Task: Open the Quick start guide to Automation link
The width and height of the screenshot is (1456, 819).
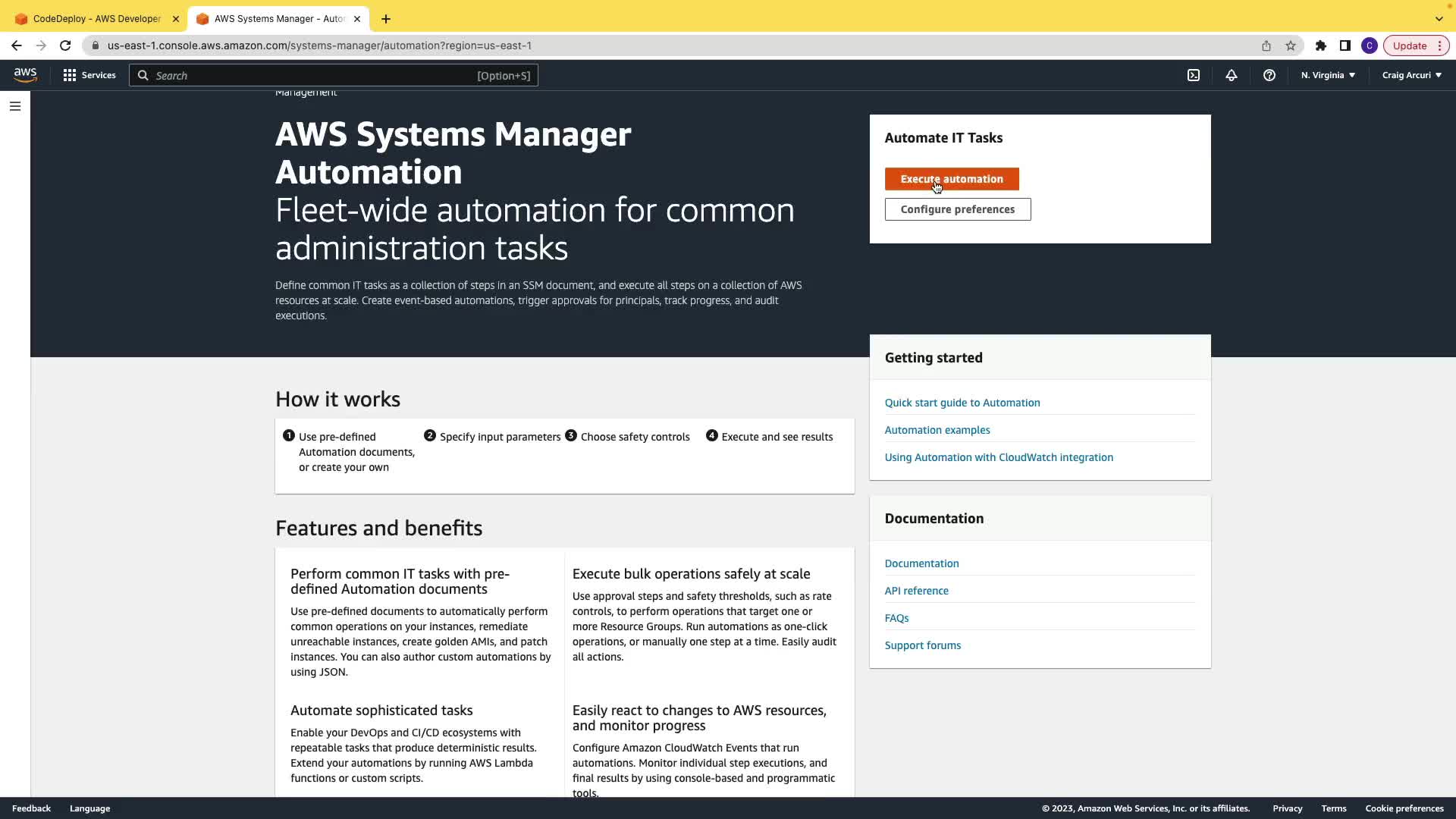Action: pos(962,403)
